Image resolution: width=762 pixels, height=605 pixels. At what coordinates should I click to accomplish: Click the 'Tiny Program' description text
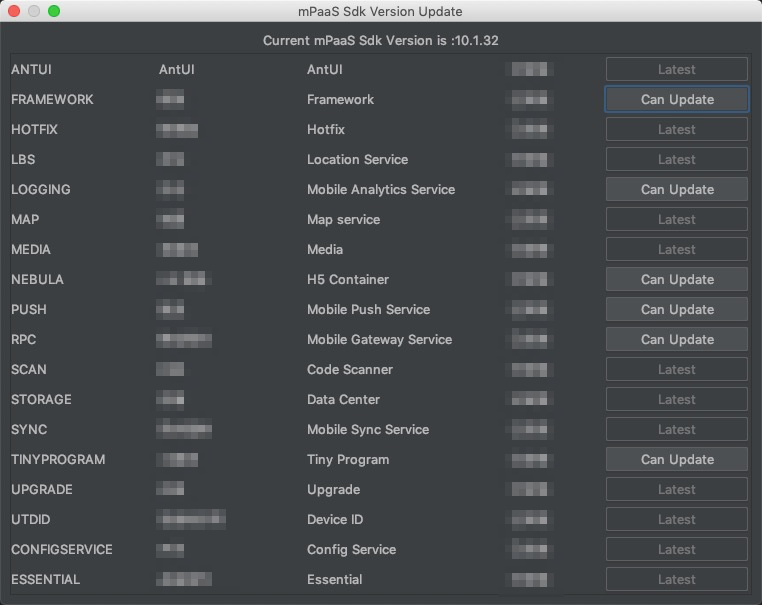(348, 459)
